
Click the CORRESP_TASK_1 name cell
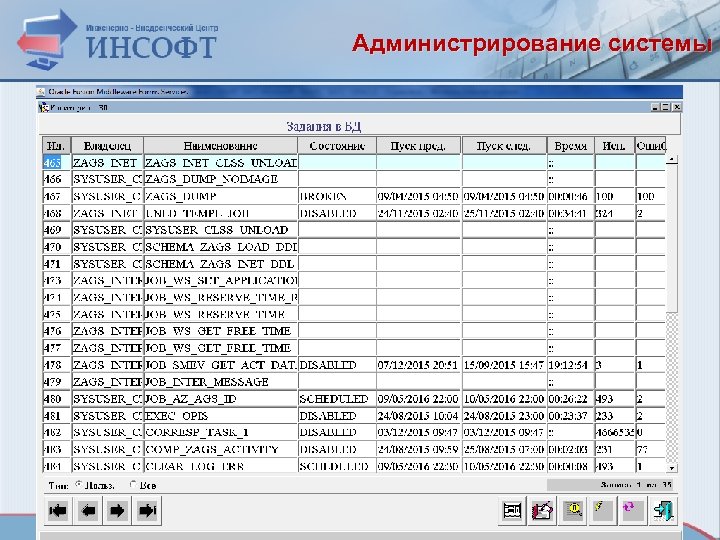tap(221, 432)
